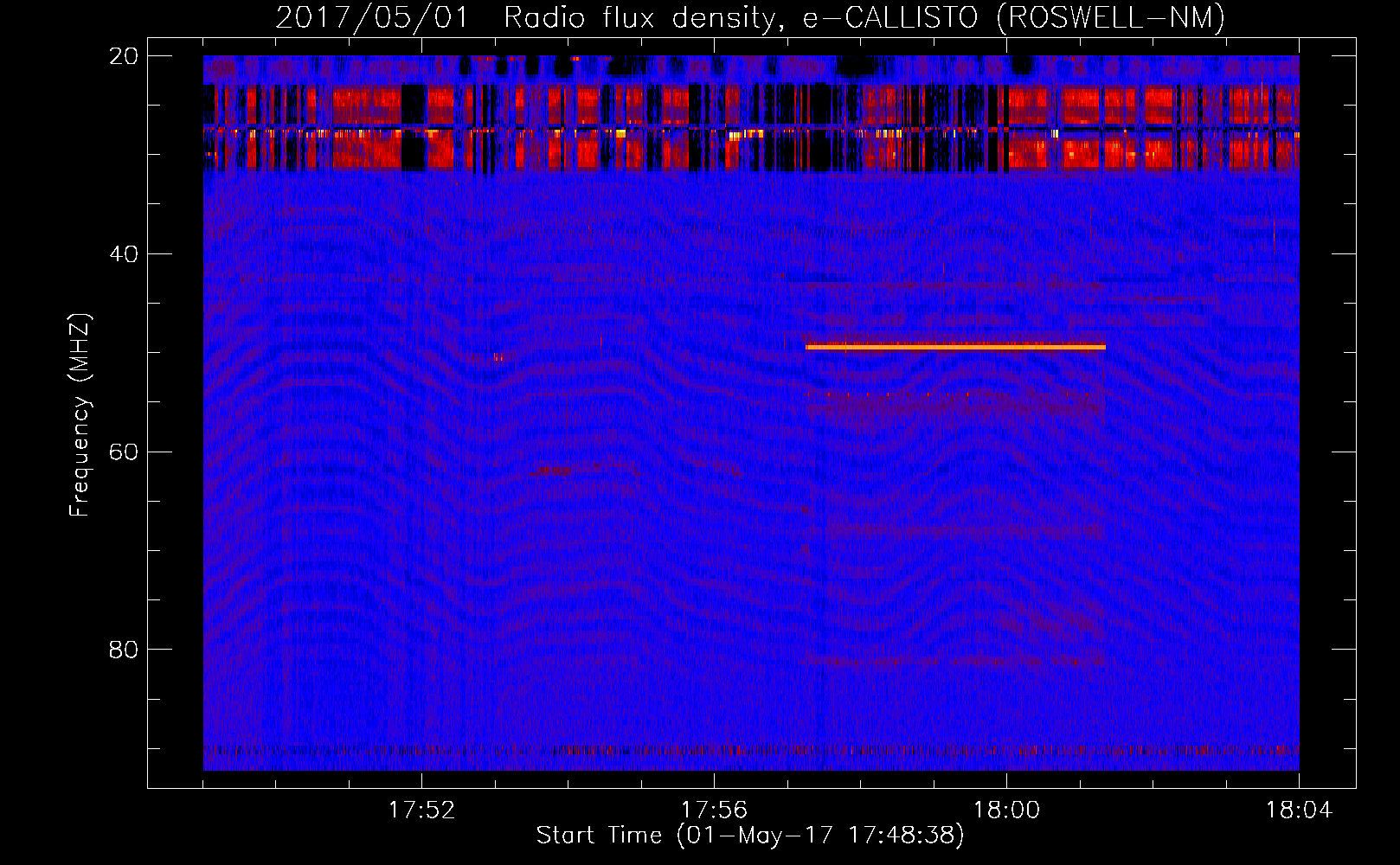Click the 17:56 time tick label
1400x865 pixels.
pyautogui.click(x=714, y=811)
